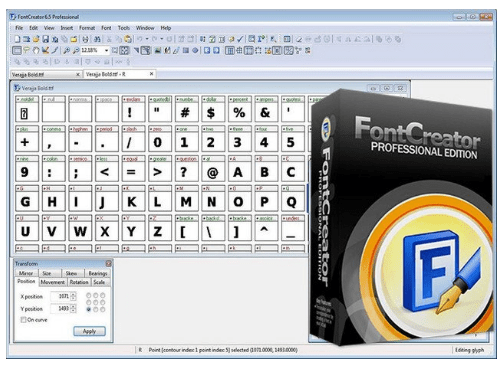This screenshot has height=365, width=504.
Task: Select the middle-left anchor radio button
Action: pyautogui.click(x=89, y=302)
